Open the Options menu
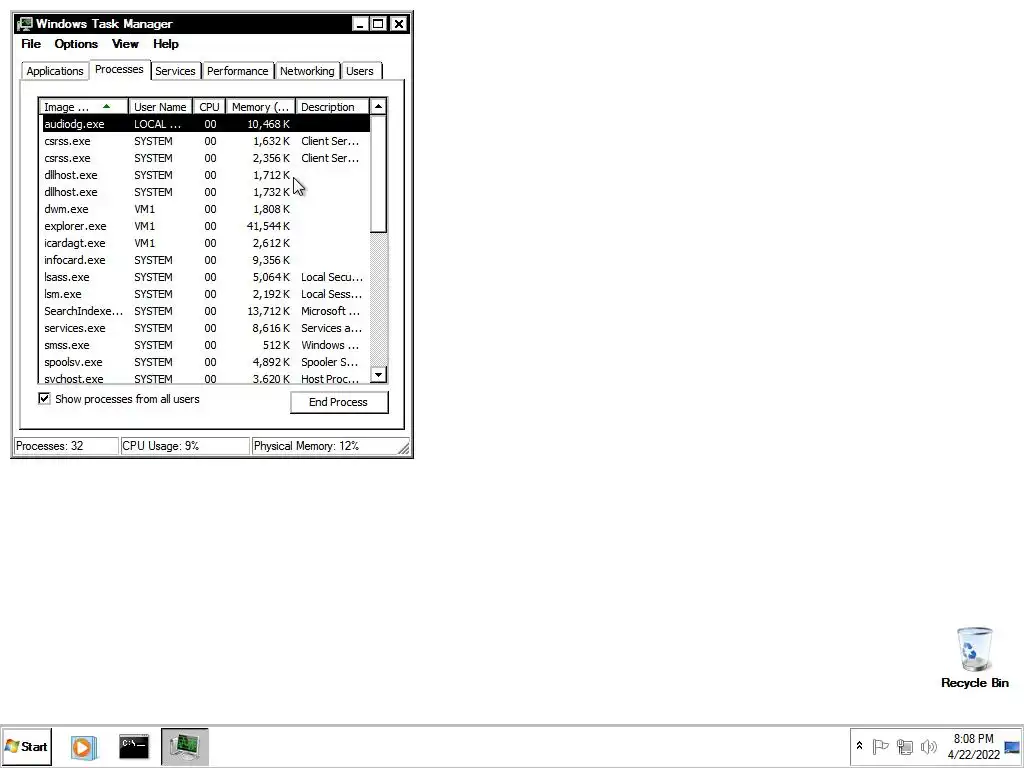1024x768 pixels. pyautogui.click(x=76, y=44)
